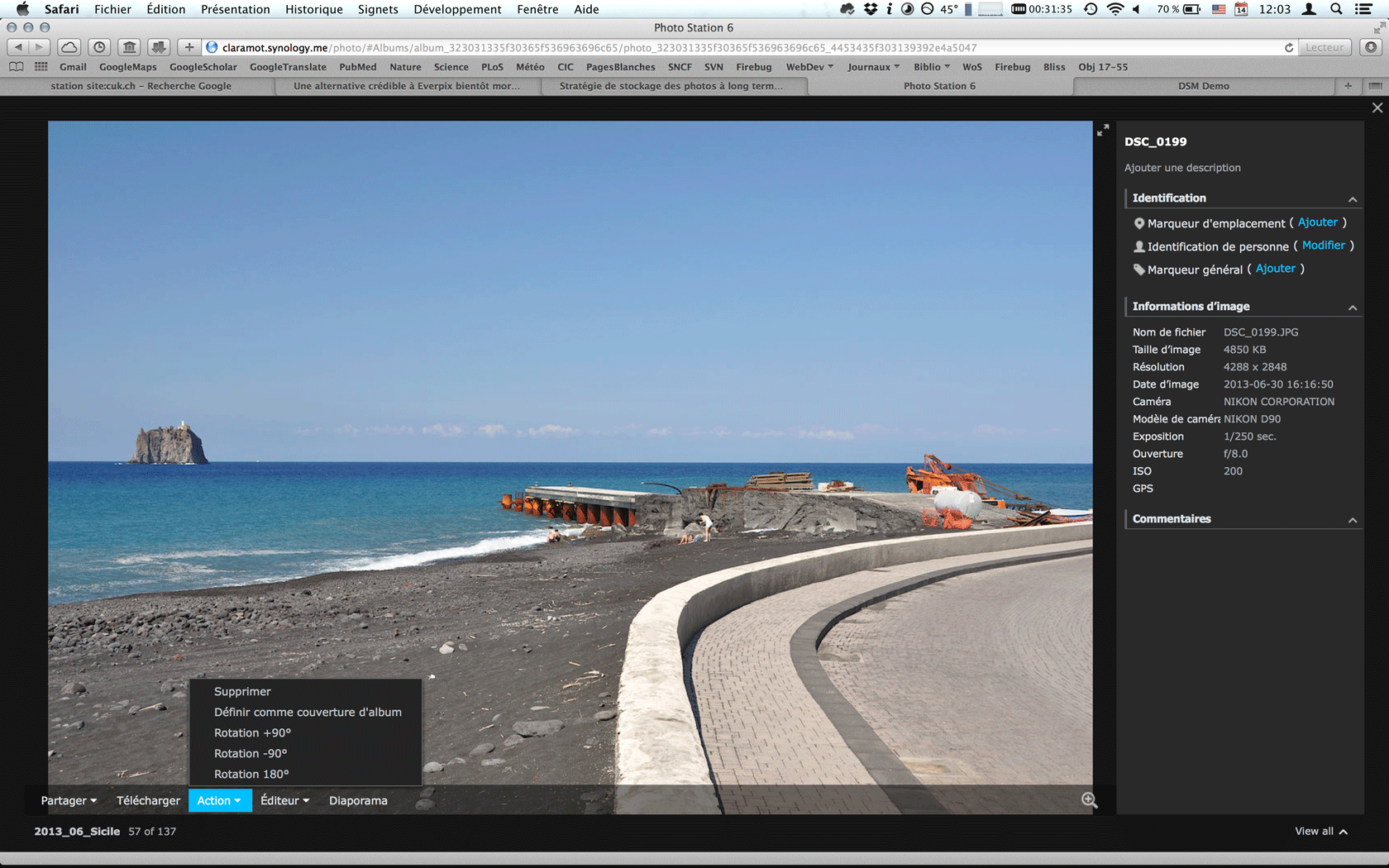Screen dimensions: 1389x868
Task: Open the Gmail bookmark
Action: tap(73, 67)
